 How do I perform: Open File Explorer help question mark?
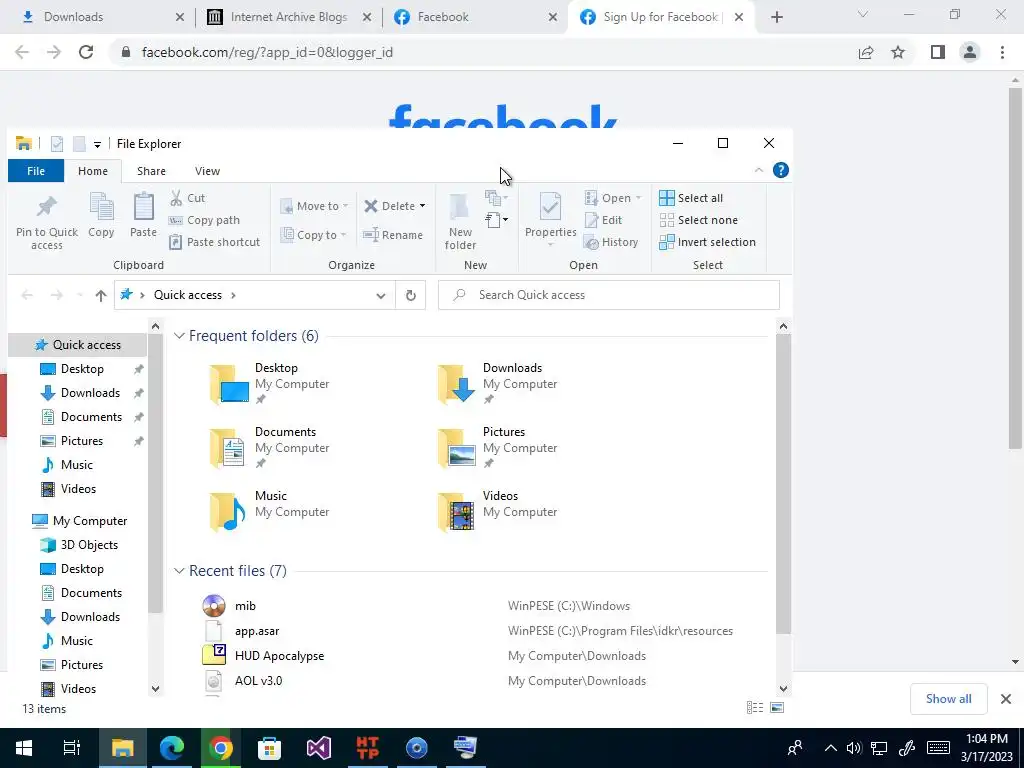780,170
